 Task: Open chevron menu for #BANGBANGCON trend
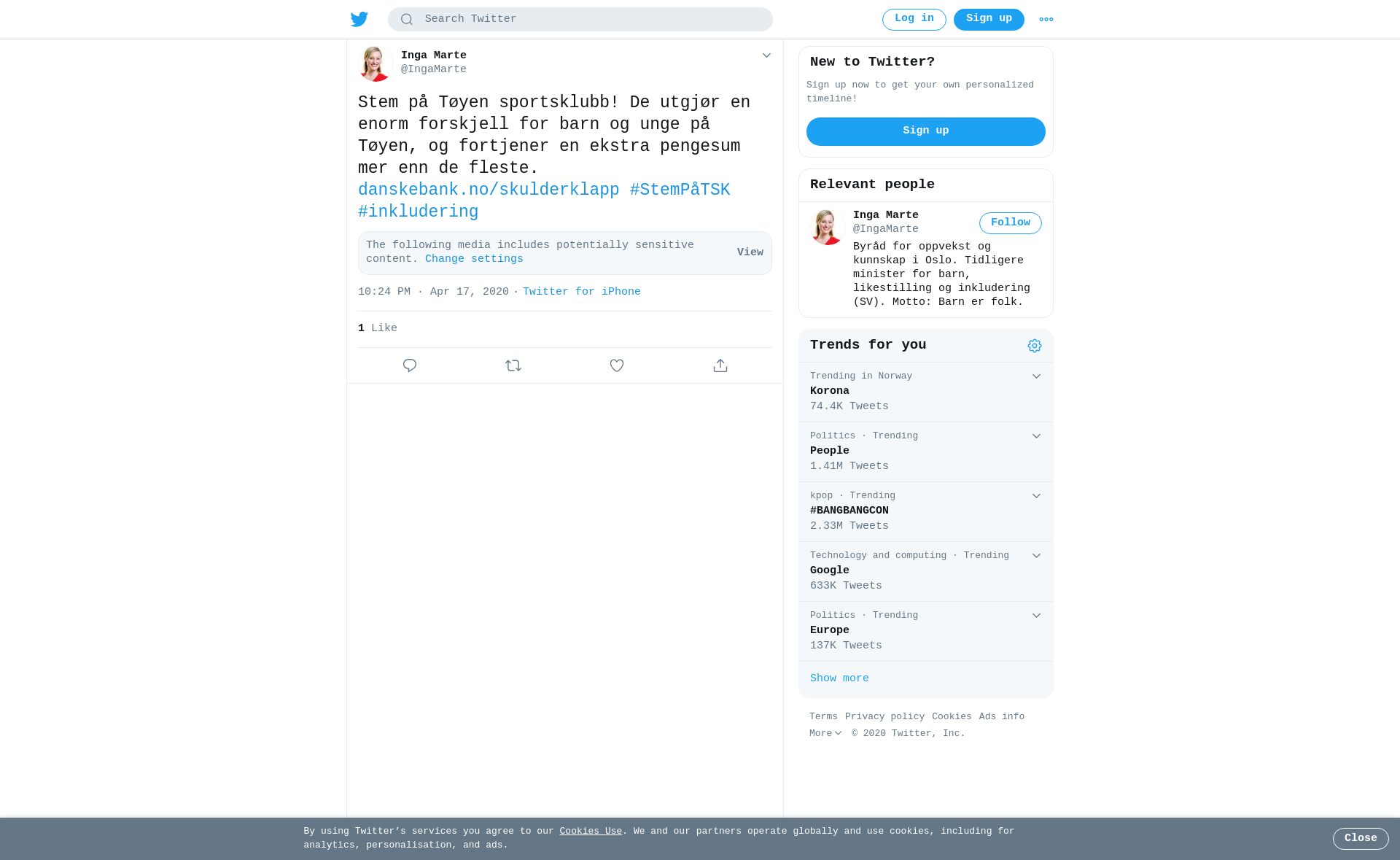pos(1036,496)
